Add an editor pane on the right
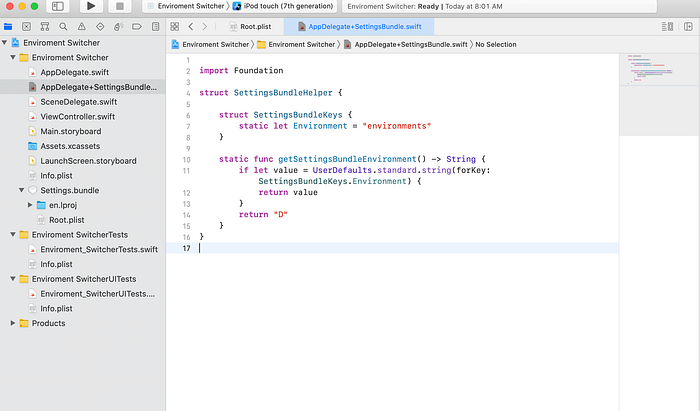 click(x=688, y=27)
